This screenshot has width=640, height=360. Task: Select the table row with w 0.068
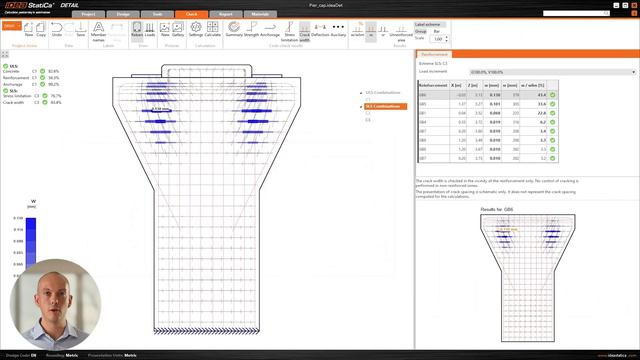tap(488, 113)
